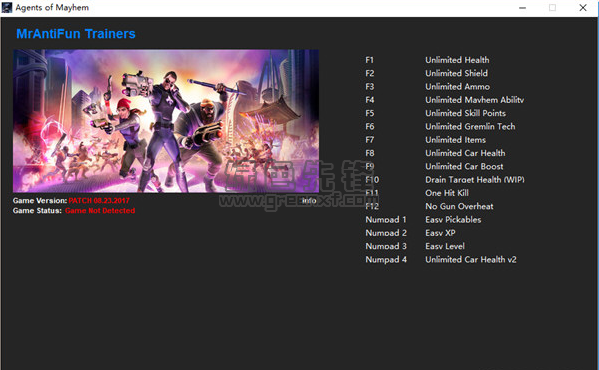Click the Numpad 4 hotkey label

[386, 260]
